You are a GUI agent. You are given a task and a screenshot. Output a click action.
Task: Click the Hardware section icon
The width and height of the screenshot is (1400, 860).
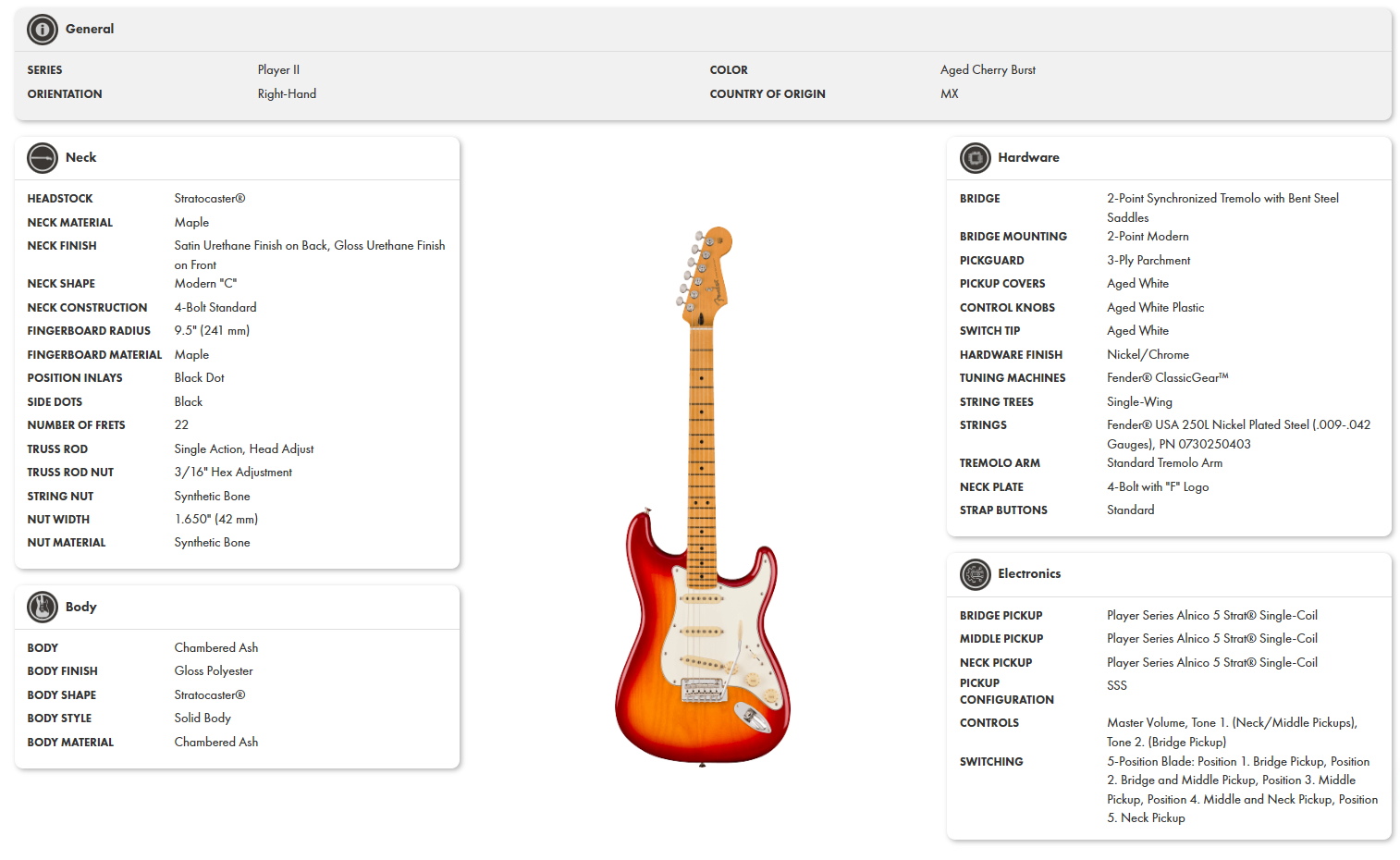[x=975, y=158]
